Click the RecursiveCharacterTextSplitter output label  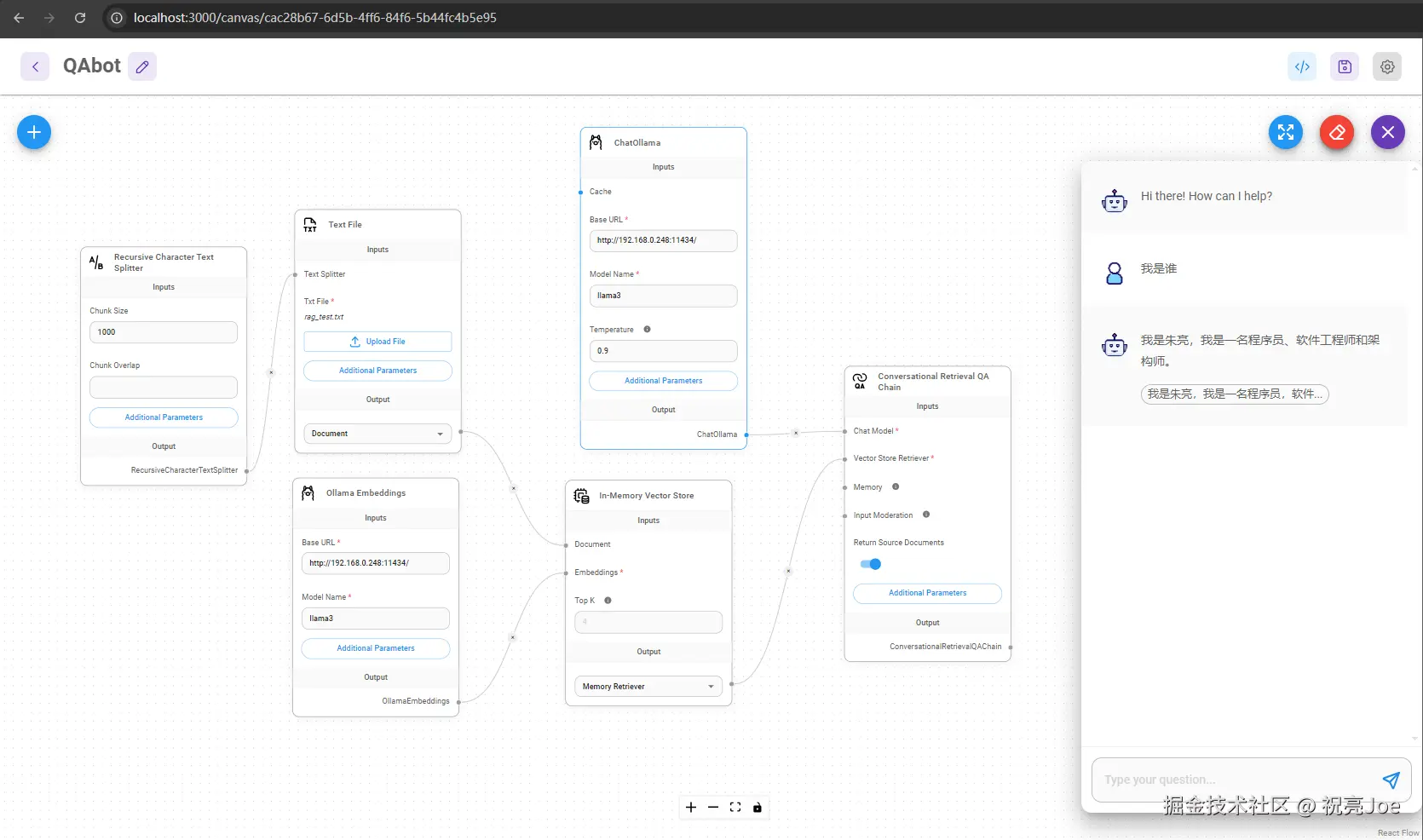pyautogui.click(x=184, y=470)
